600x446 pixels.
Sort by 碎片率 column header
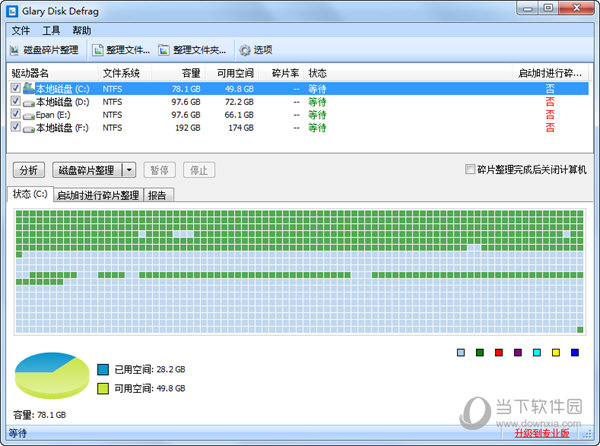(x=282, y=73)
